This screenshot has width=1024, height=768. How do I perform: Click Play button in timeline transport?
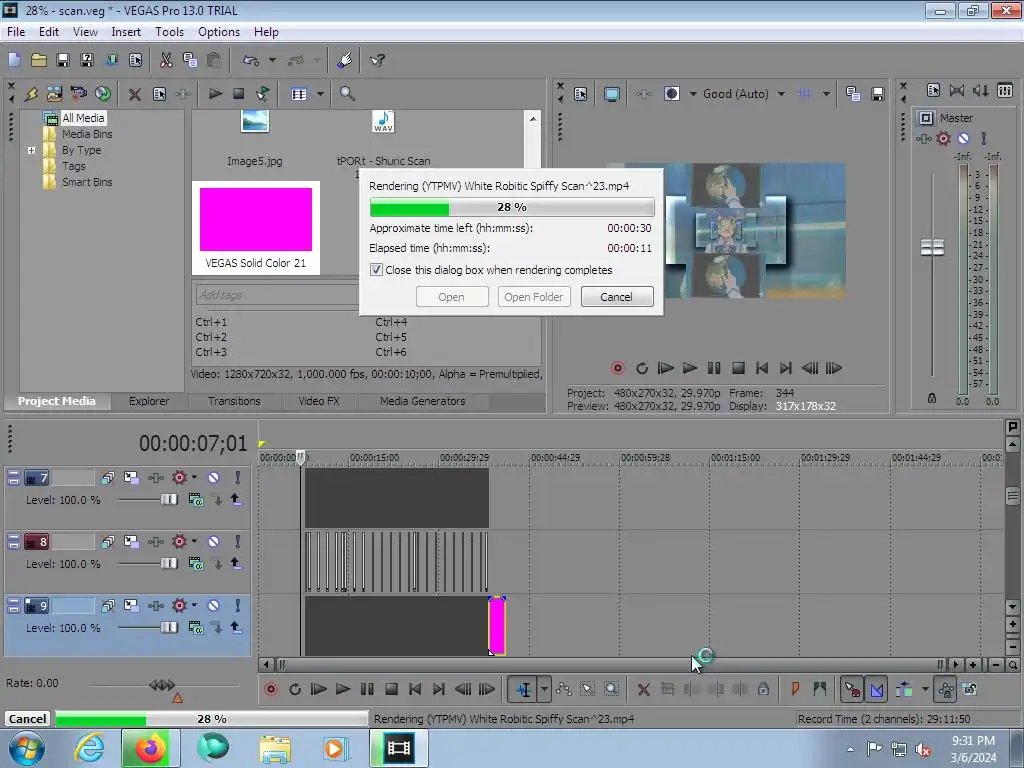(x=342, y=689)
